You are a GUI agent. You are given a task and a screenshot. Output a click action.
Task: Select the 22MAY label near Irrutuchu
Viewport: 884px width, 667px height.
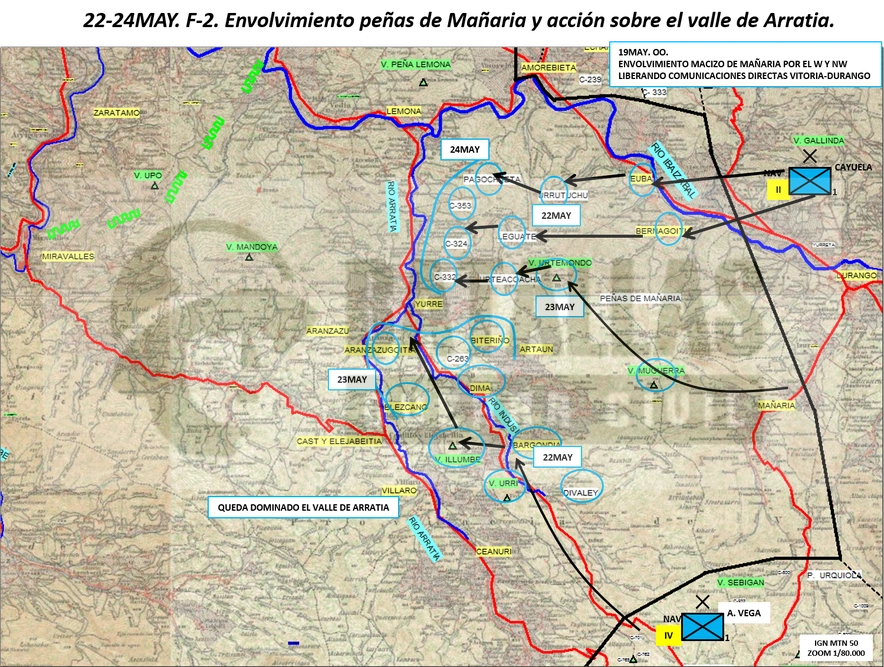(556, 215)
